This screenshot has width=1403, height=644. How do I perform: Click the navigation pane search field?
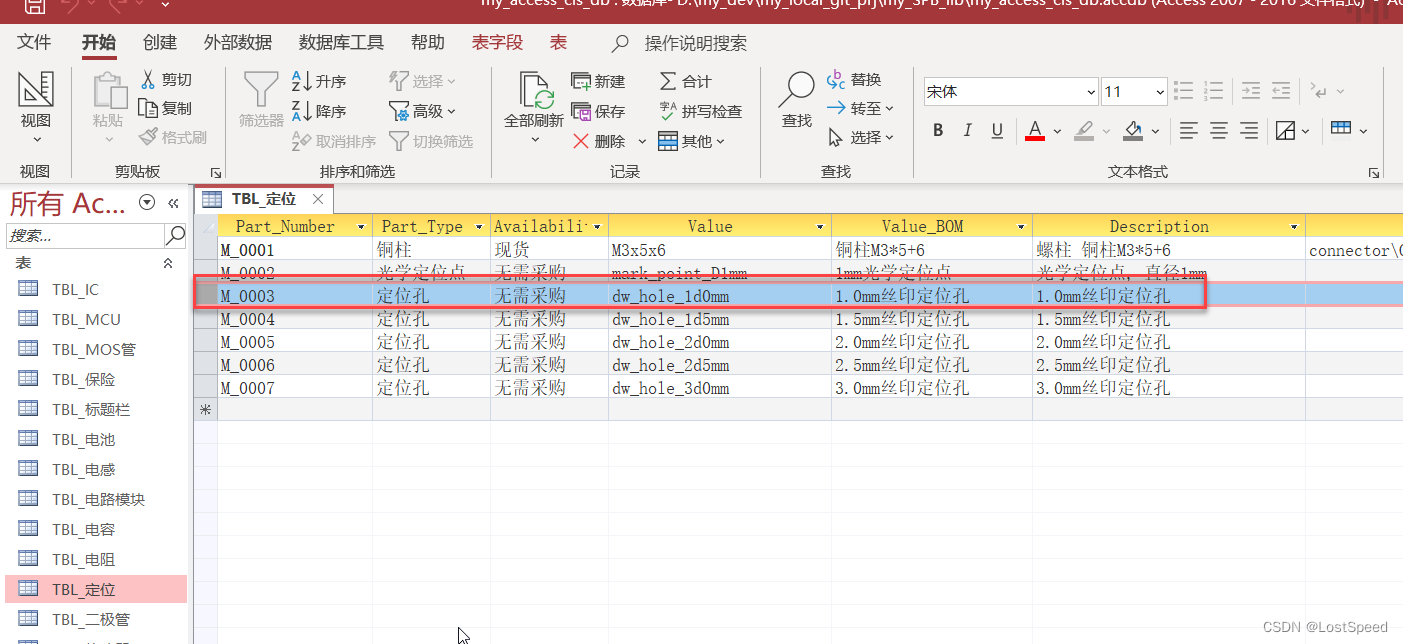(x=85, y=236)
